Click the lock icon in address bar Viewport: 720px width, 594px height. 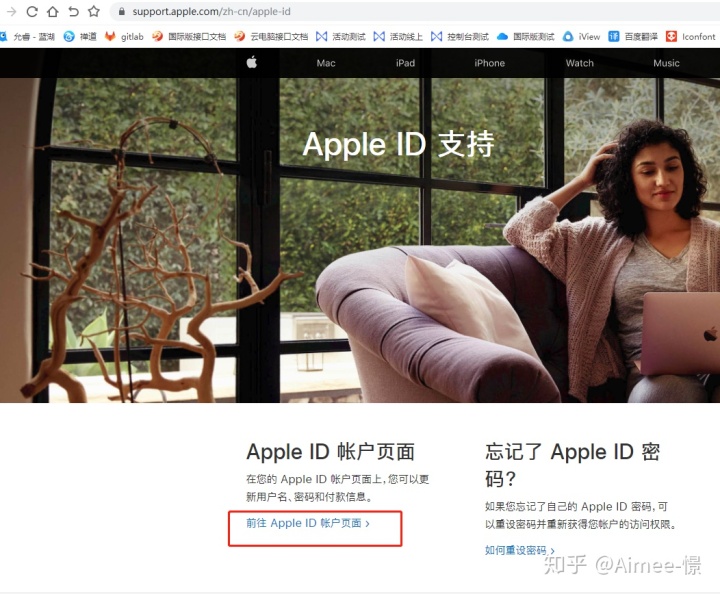pyautogui.click(x=122, y=11)
